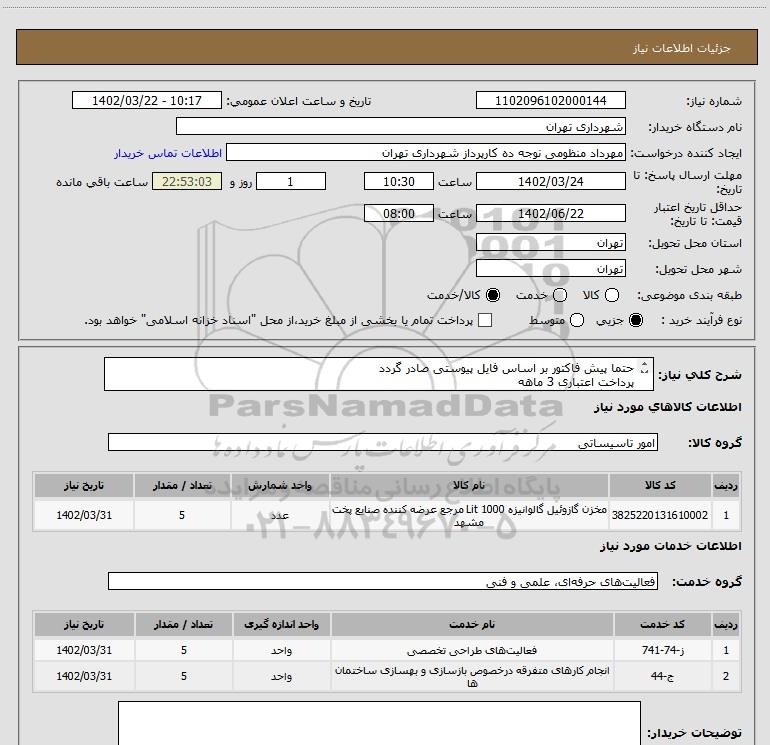Click the remaining days field showing 1
Viewport: 770px width, 745px height.
(291, 181)
